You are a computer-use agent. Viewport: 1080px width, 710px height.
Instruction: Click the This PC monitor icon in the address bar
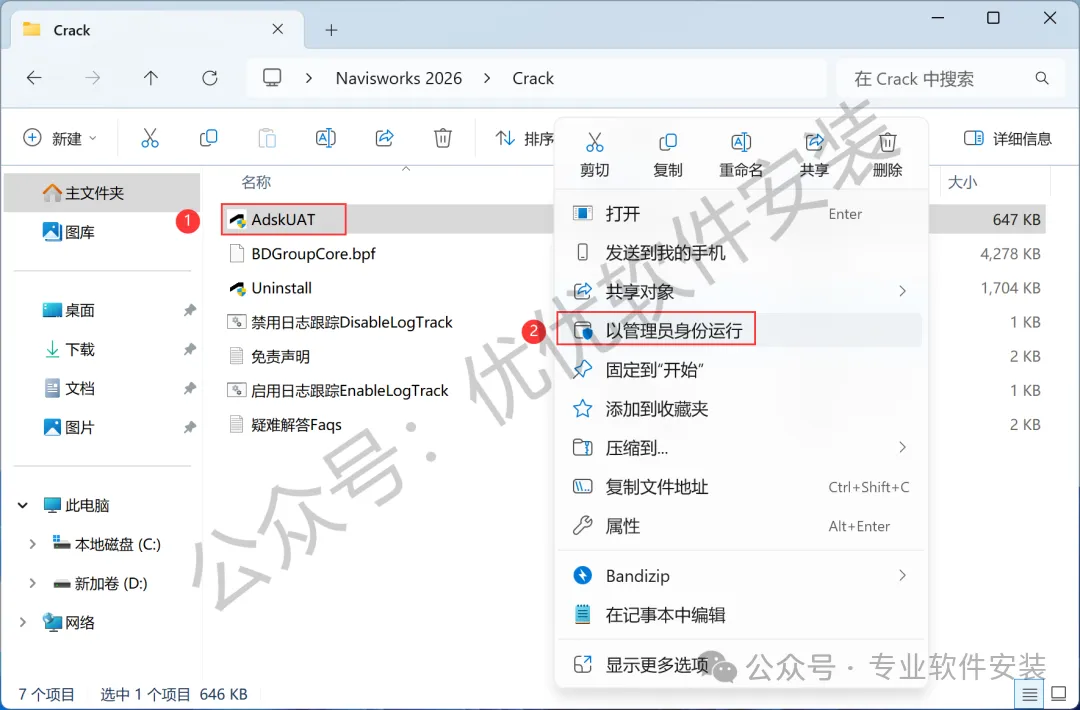coord(272,78)
